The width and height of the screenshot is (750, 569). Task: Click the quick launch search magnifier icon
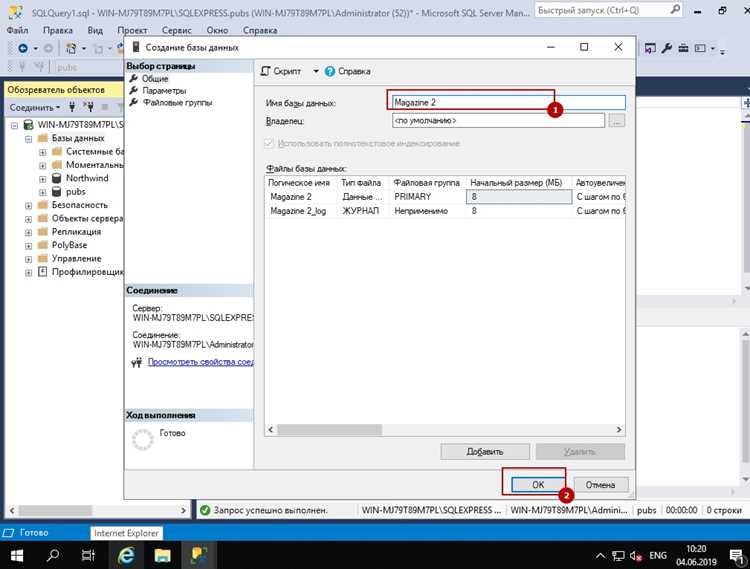tap(675, 10)
